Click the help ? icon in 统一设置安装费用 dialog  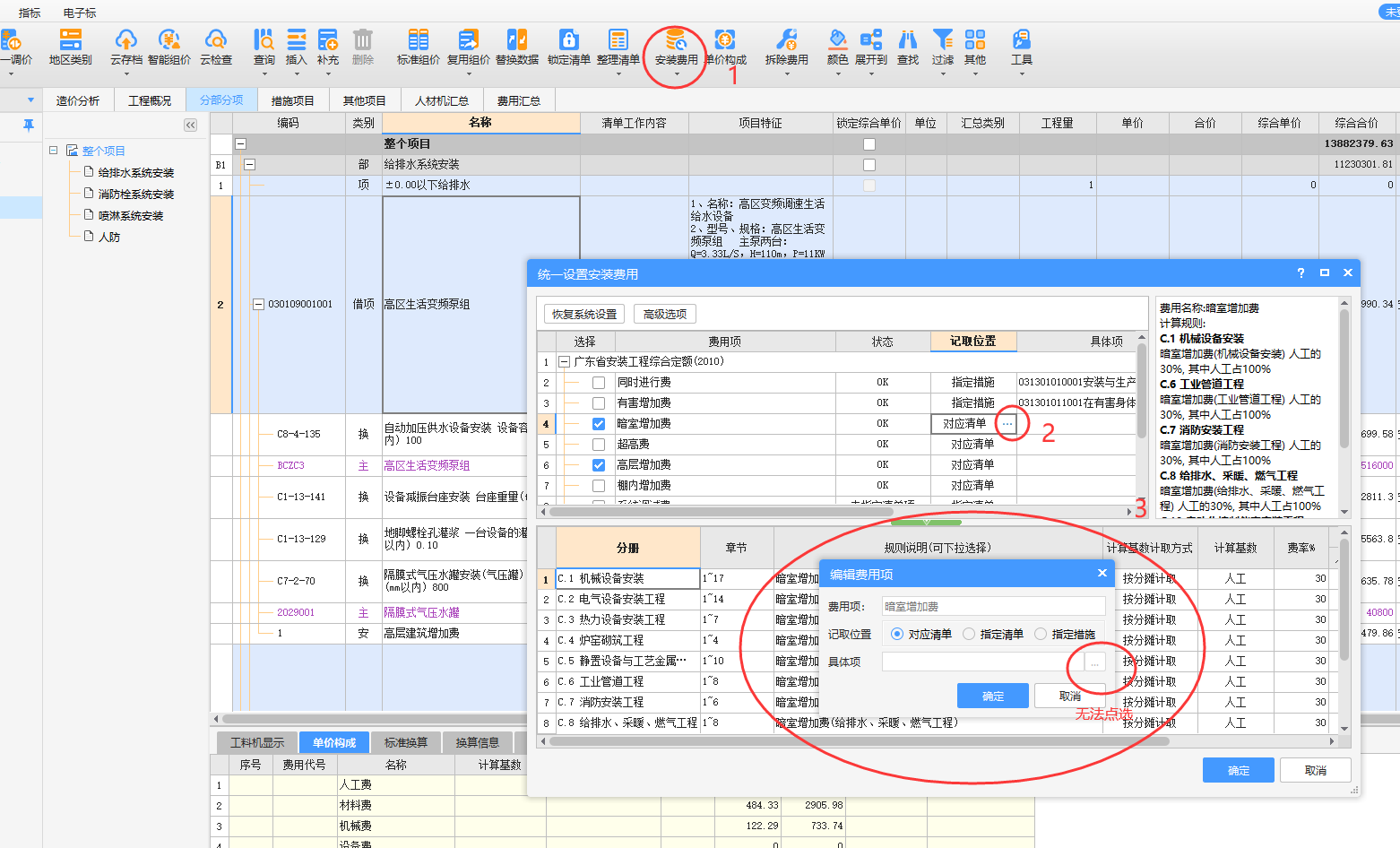(1301, 273)
